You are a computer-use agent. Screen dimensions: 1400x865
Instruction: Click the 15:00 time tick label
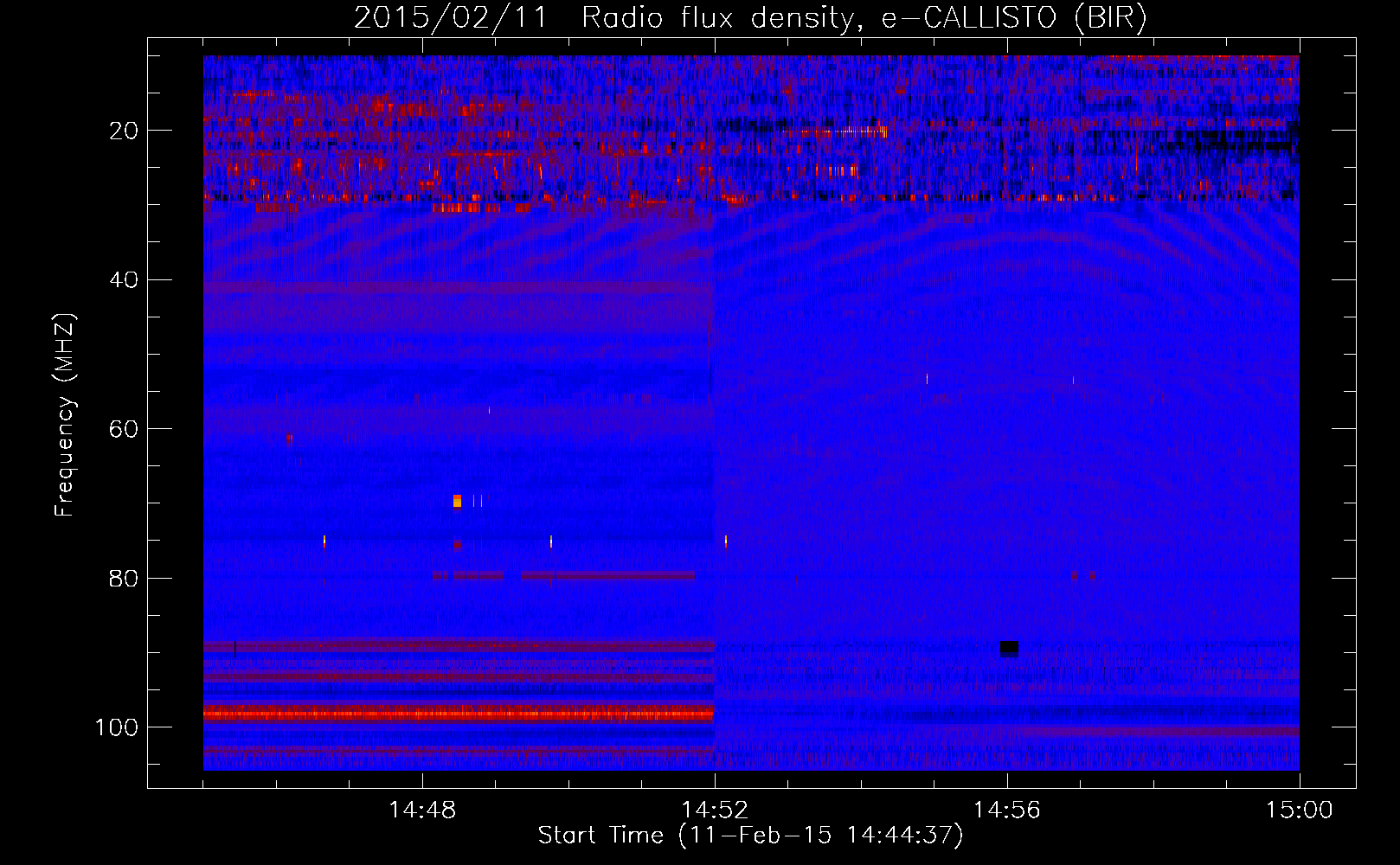click(x=1300, y=811)
